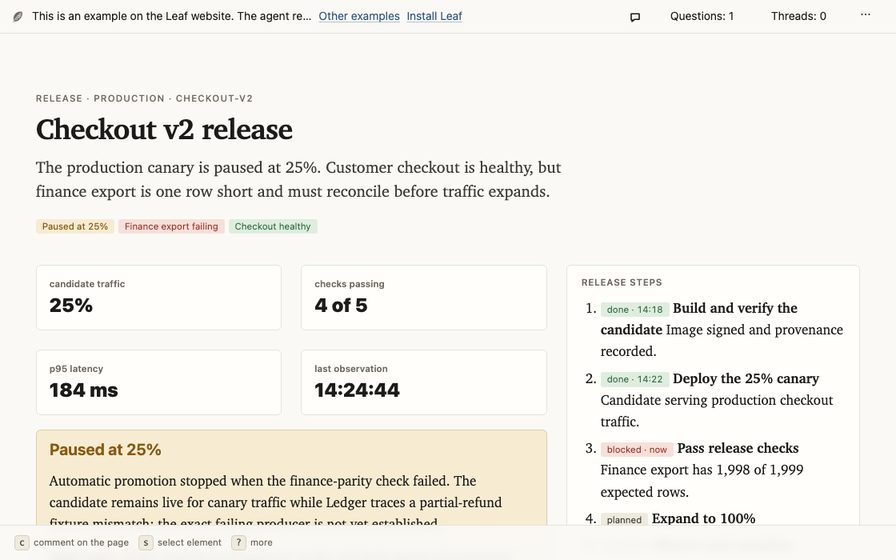Click the Leaf logo icon
The image size is (896, 560).
pos(18,17)
